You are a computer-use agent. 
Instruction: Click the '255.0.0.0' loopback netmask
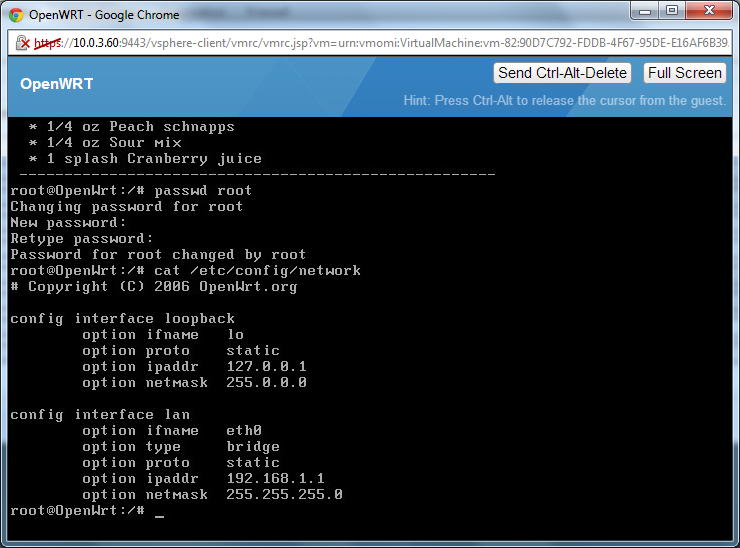(x=267, y=382)
